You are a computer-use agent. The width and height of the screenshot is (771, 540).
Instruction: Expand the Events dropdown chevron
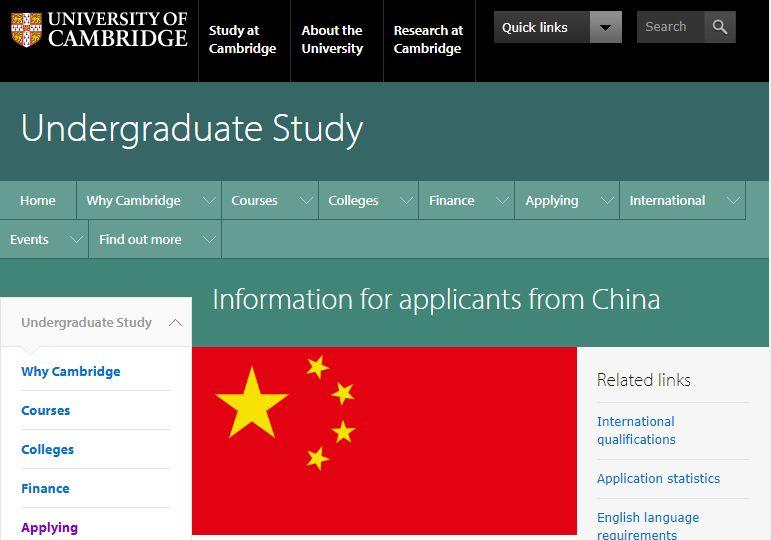[x=76, y=240]
